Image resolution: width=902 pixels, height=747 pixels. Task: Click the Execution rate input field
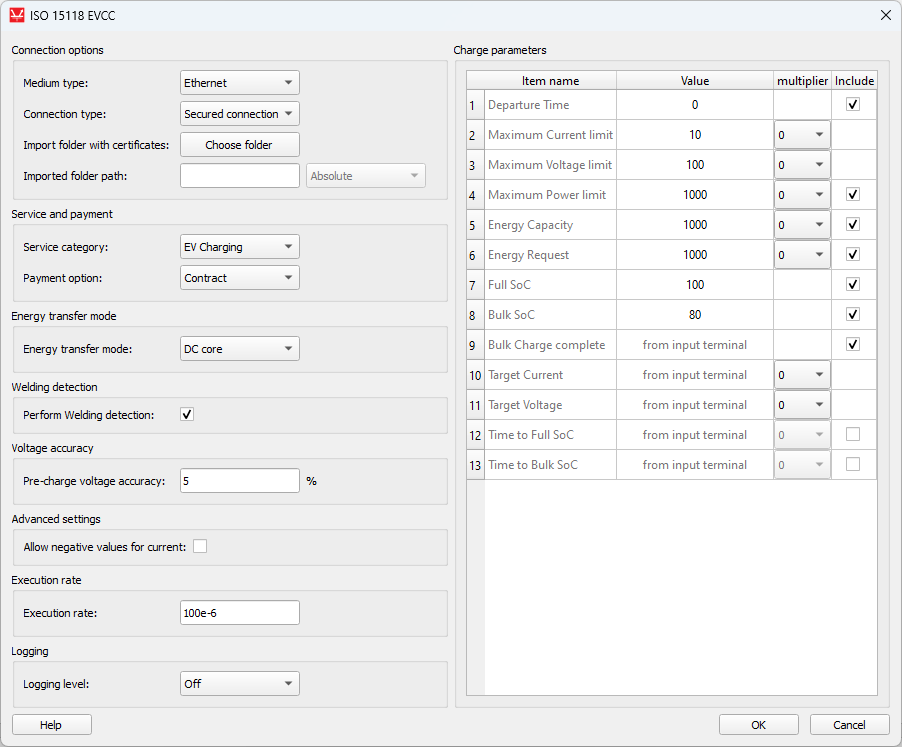tap(239, 612)
